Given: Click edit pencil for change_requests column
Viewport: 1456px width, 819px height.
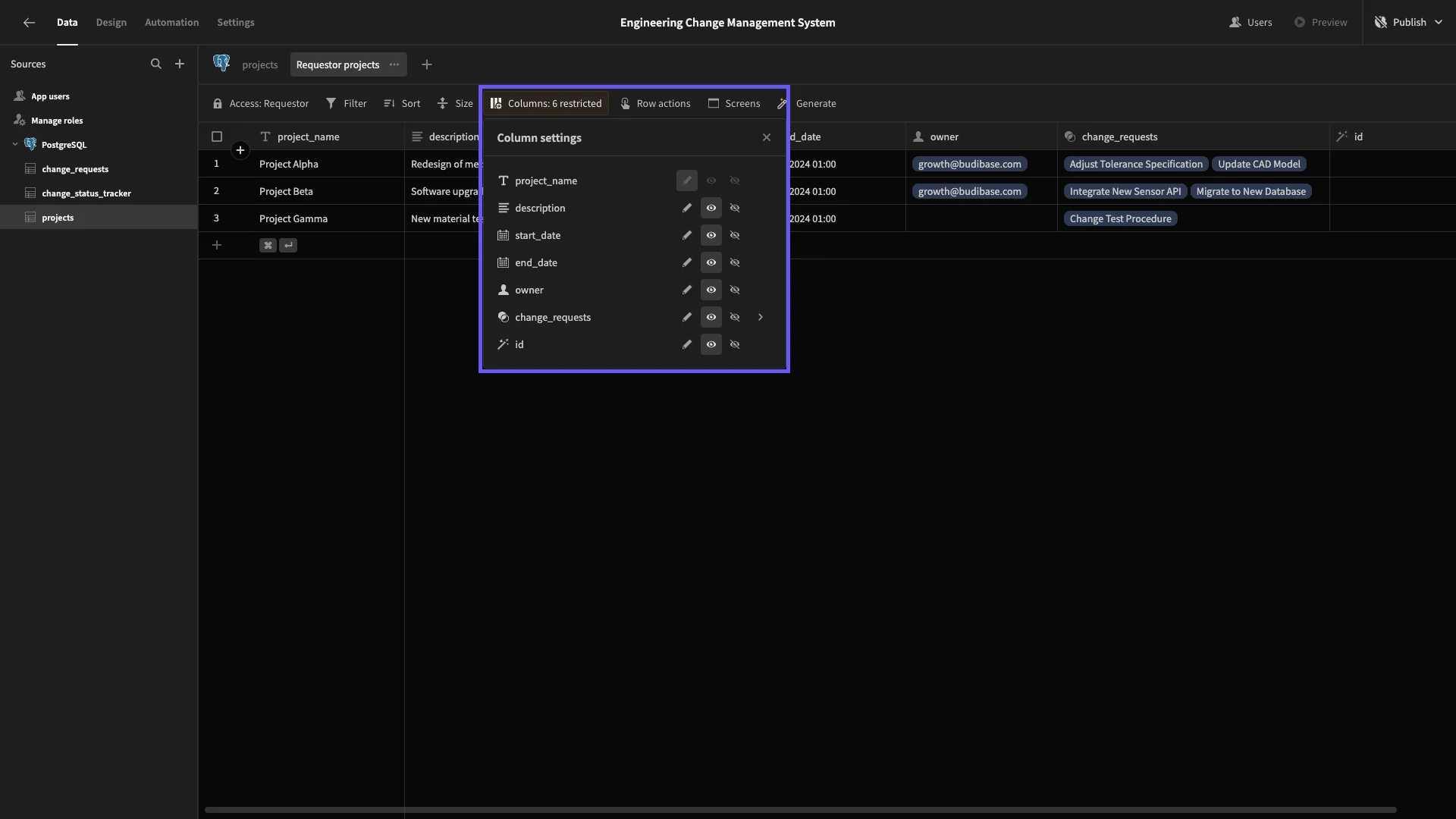Looking at the screenshot, I should 687,317.
